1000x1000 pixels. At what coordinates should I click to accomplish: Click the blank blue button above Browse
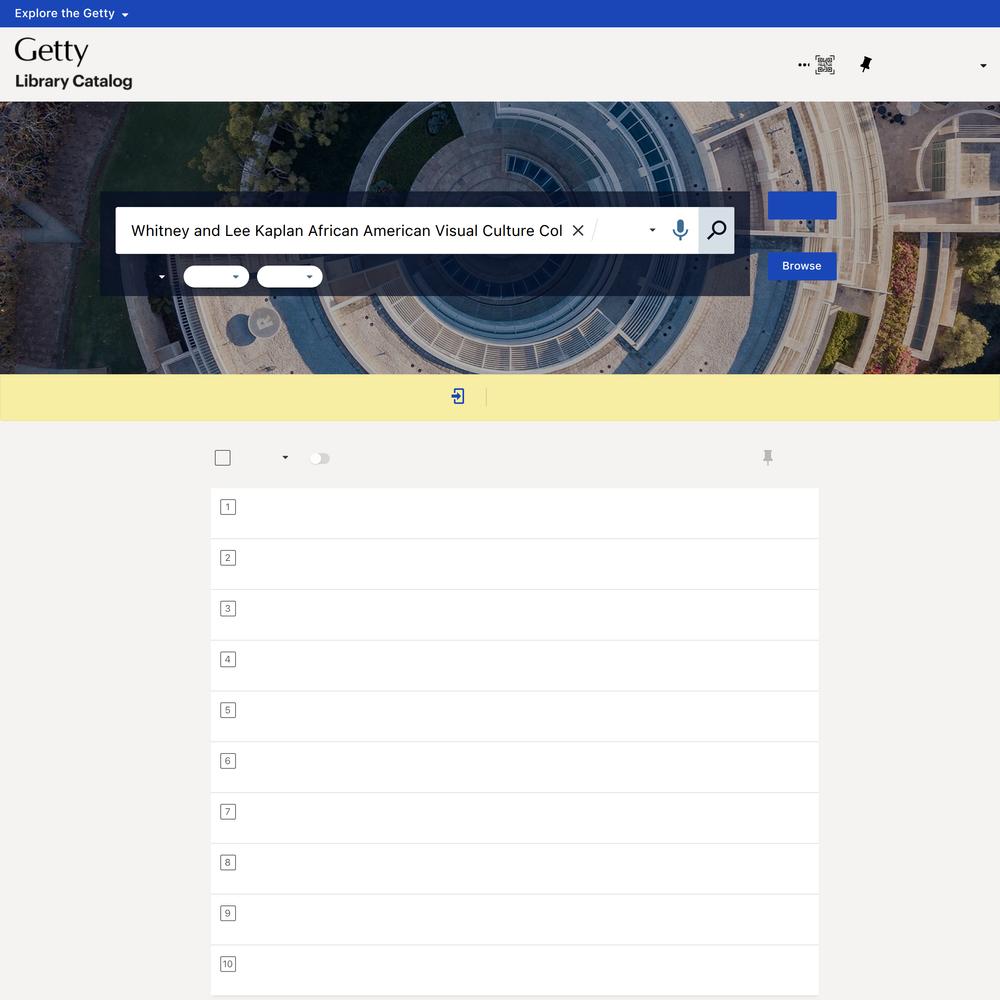tap(802, 205)
